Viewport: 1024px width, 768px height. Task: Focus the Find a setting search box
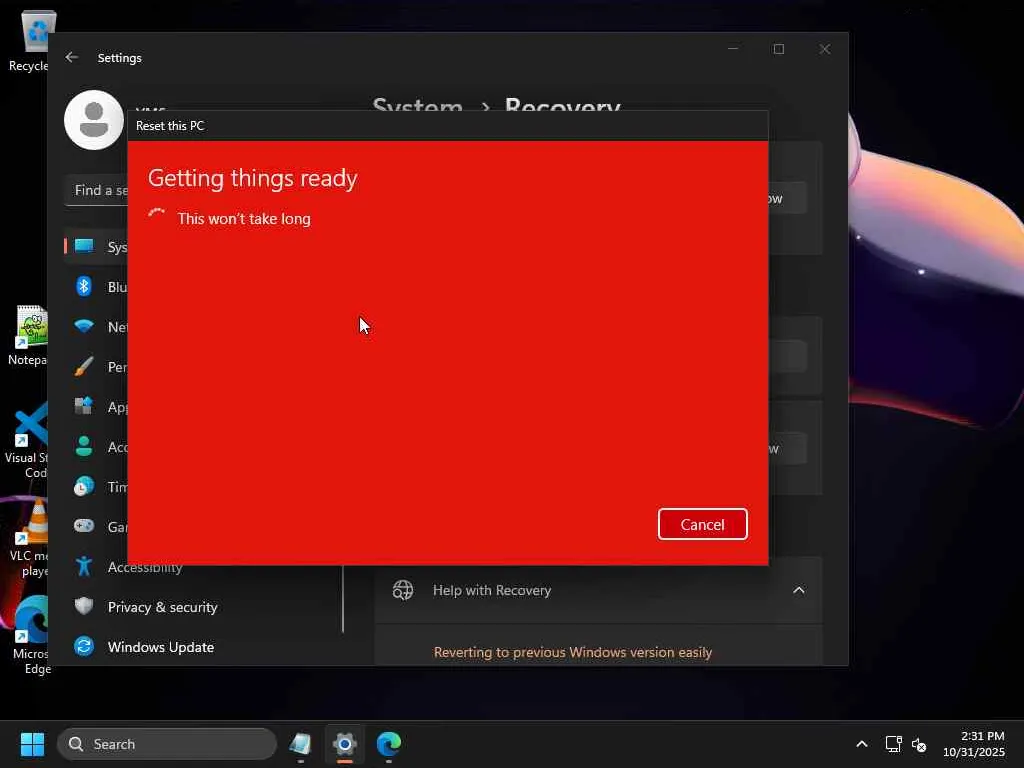(x=97, y=191)
